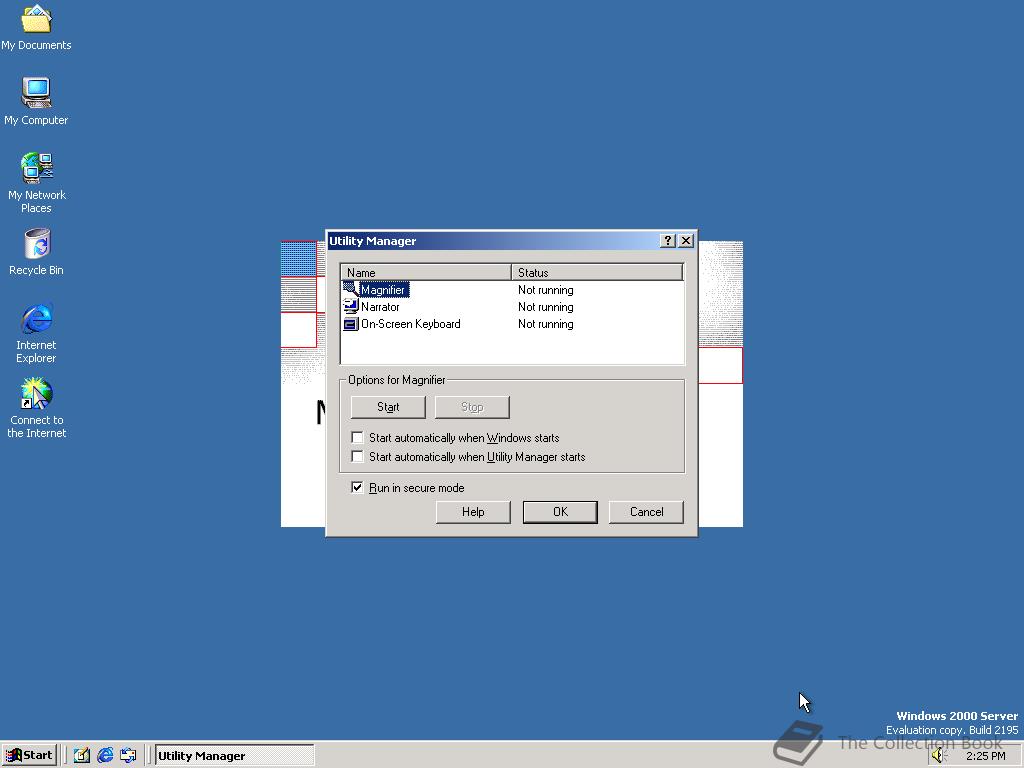Click the Narrator icon in the list
This screenshot has height=768, width=1024.
pos(351,306)
